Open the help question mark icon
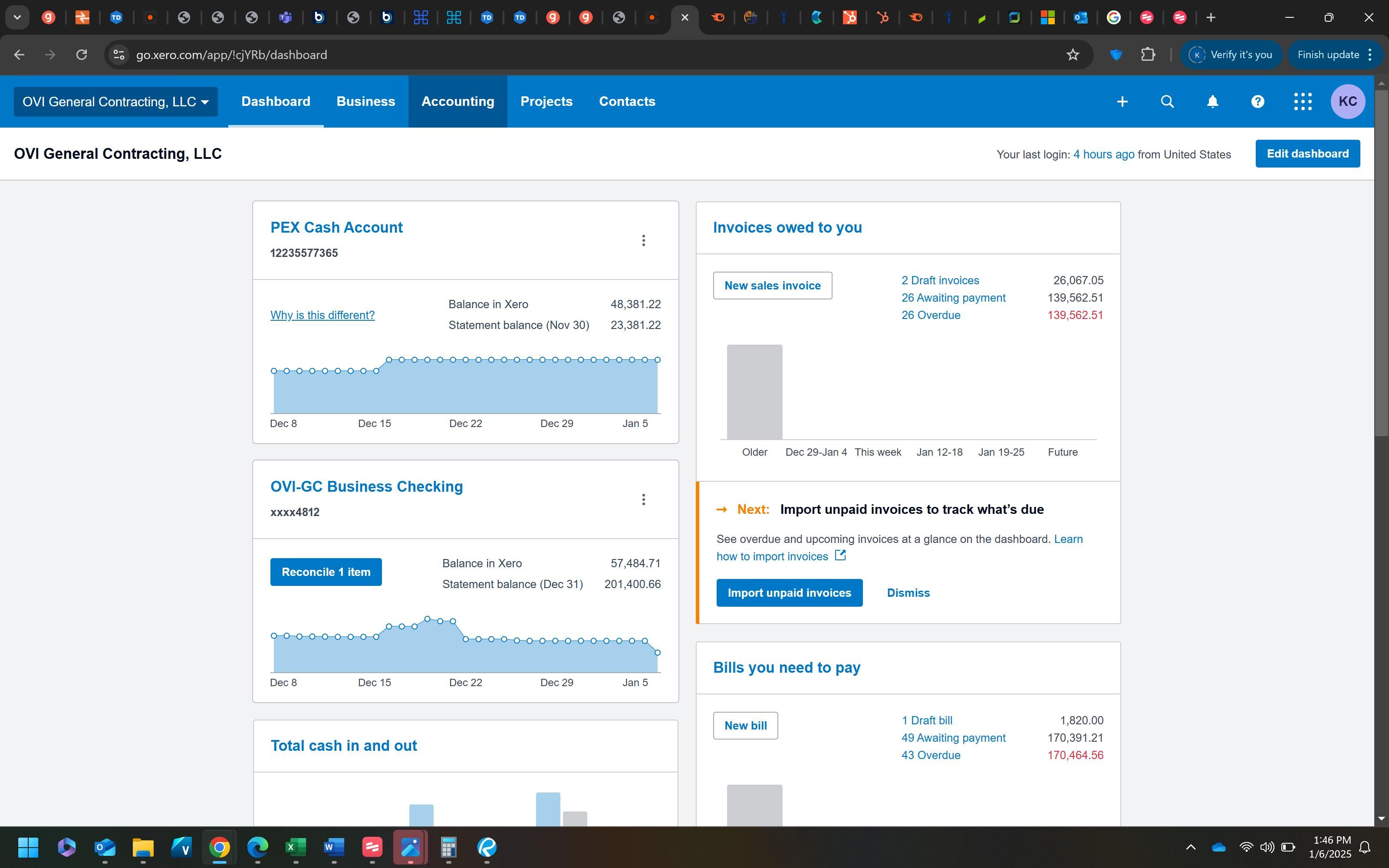Screen dimensions: 1389x868 click(1257, 102)
